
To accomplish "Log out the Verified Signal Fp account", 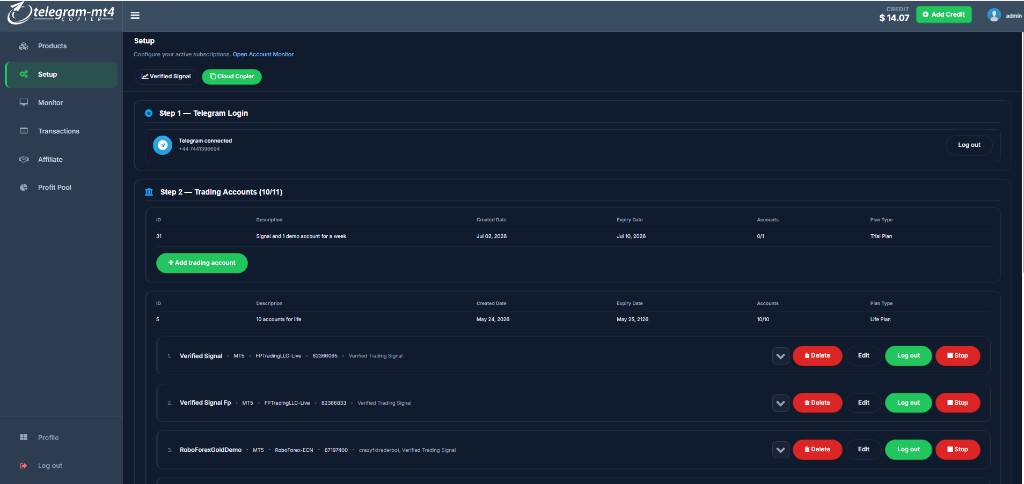I will click(x=908, y=403).
